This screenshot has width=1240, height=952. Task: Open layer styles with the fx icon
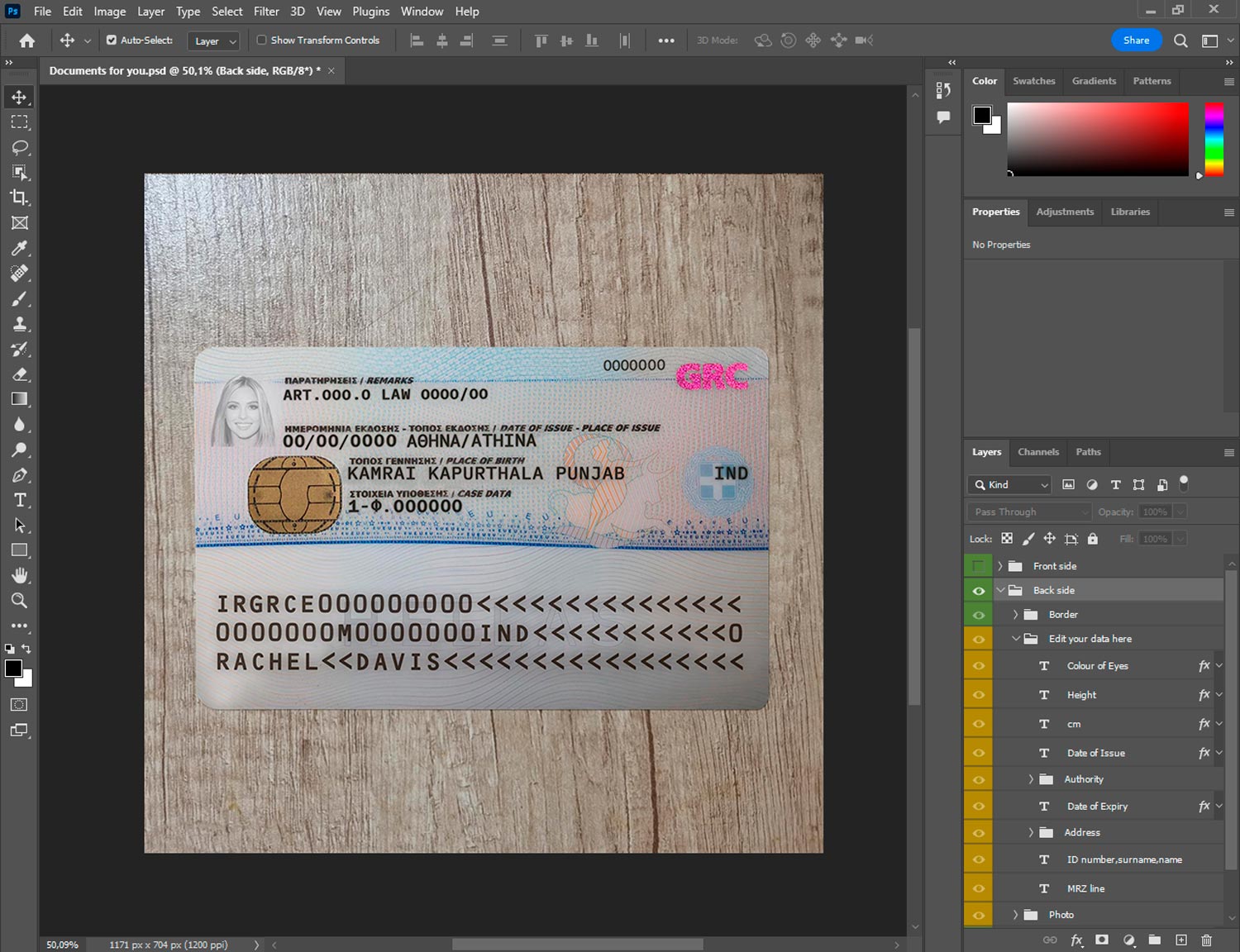tap(1077, 940)
